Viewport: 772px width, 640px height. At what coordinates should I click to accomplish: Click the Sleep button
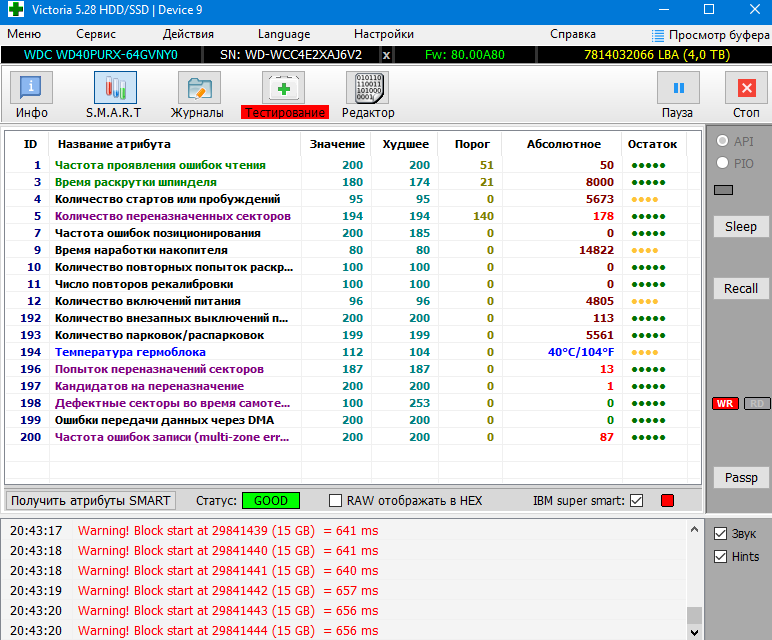pyautogui.click(x=740, y=226)
